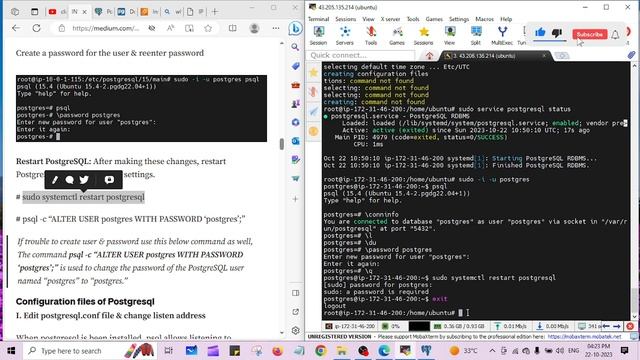640x360 pixels.
Task: Select the Split terminal icon
Action: (x=476, y=36)
